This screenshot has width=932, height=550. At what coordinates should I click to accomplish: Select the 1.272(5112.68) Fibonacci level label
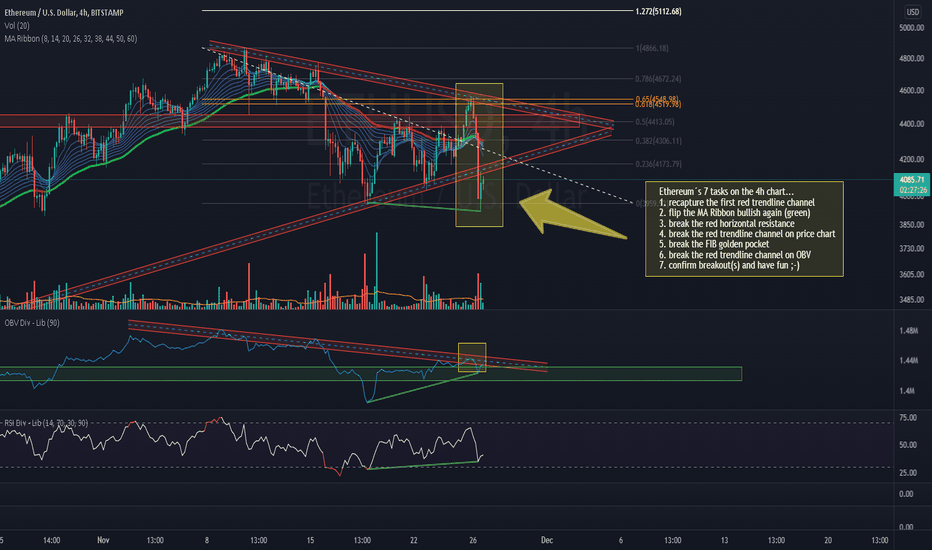(659, 11)
